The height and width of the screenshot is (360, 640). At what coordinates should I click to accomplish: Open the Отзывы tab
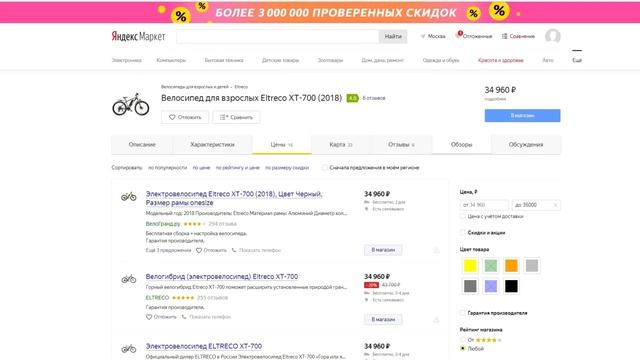pos(401,144)
